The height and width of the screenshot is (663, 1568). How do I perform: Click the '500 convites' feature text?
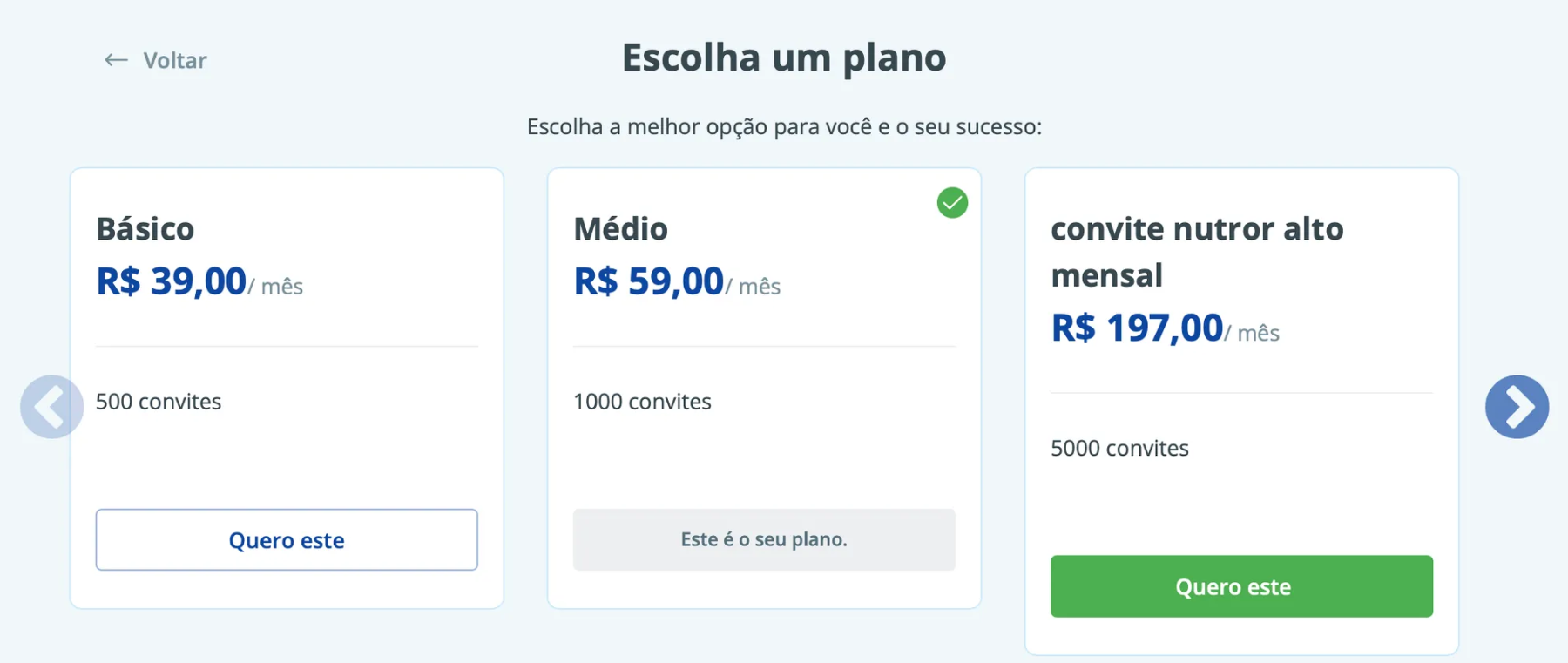point(159,402)
